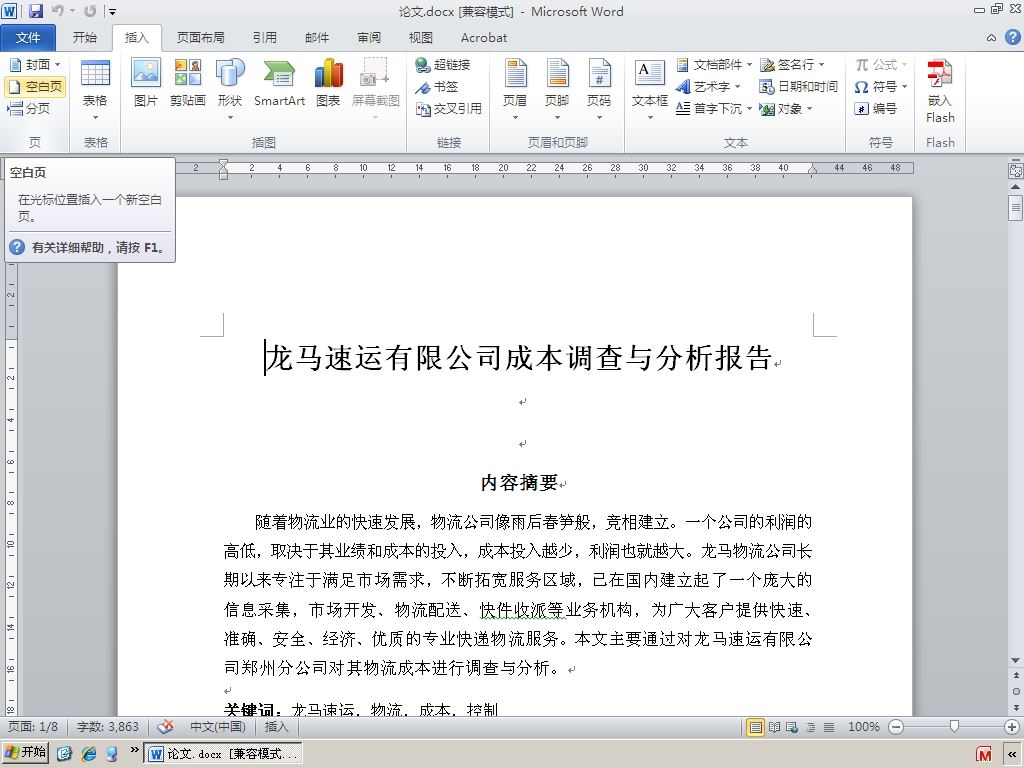
Task: Expand the 文档部件 dropdown arrow
Action: pyautogui.click(x=749, y=64)
